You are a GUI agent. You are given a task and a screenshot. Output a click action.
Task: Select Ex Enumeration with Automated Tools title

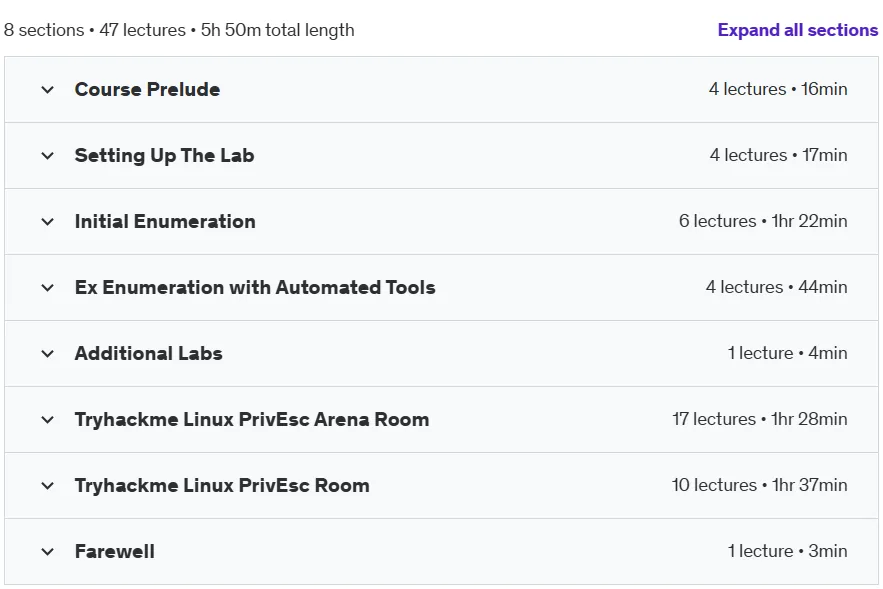tap(255, 287)
